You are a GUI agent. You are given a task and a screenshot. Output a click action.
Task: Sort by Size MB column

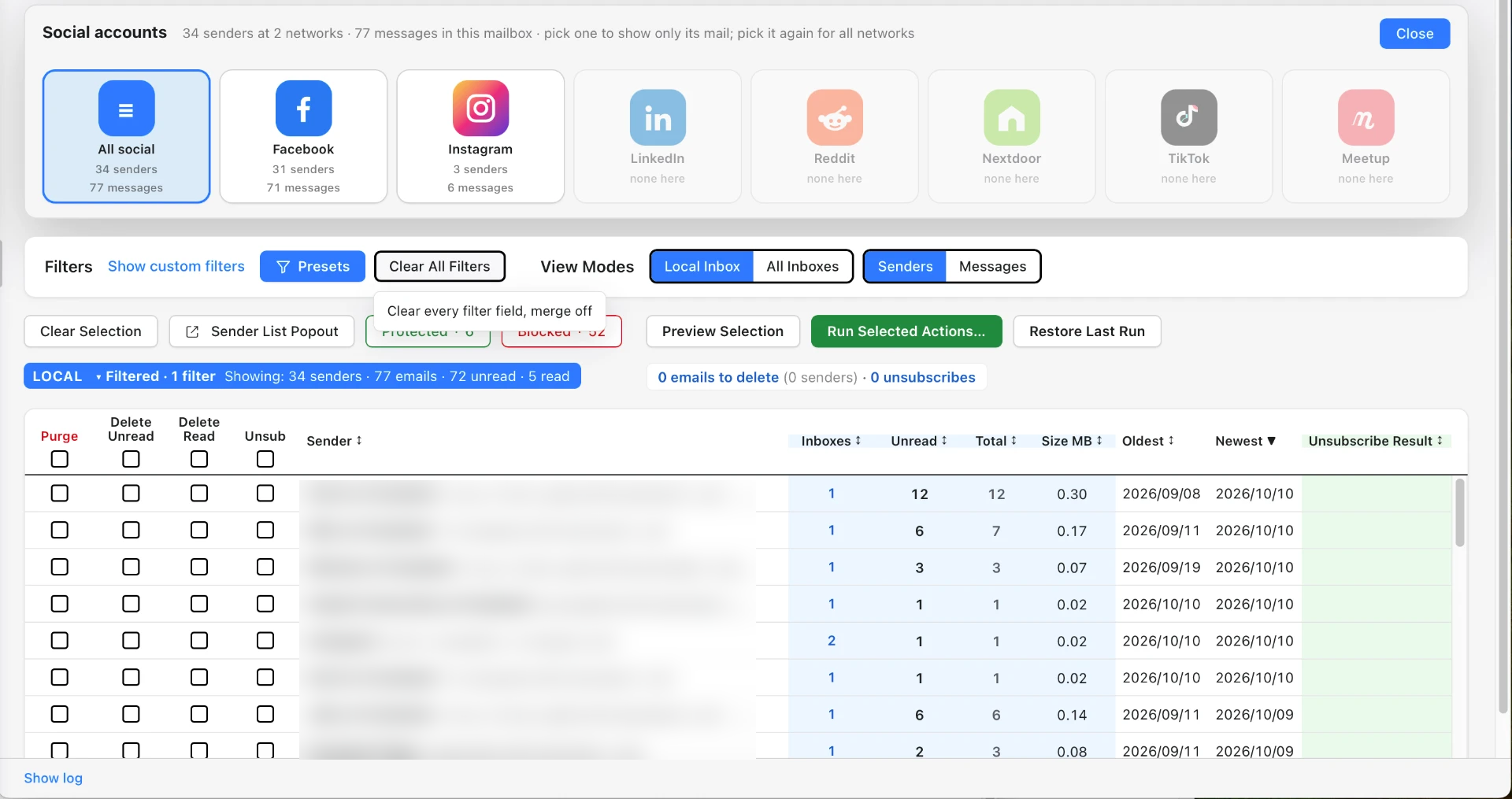(x=1072, y=441)
